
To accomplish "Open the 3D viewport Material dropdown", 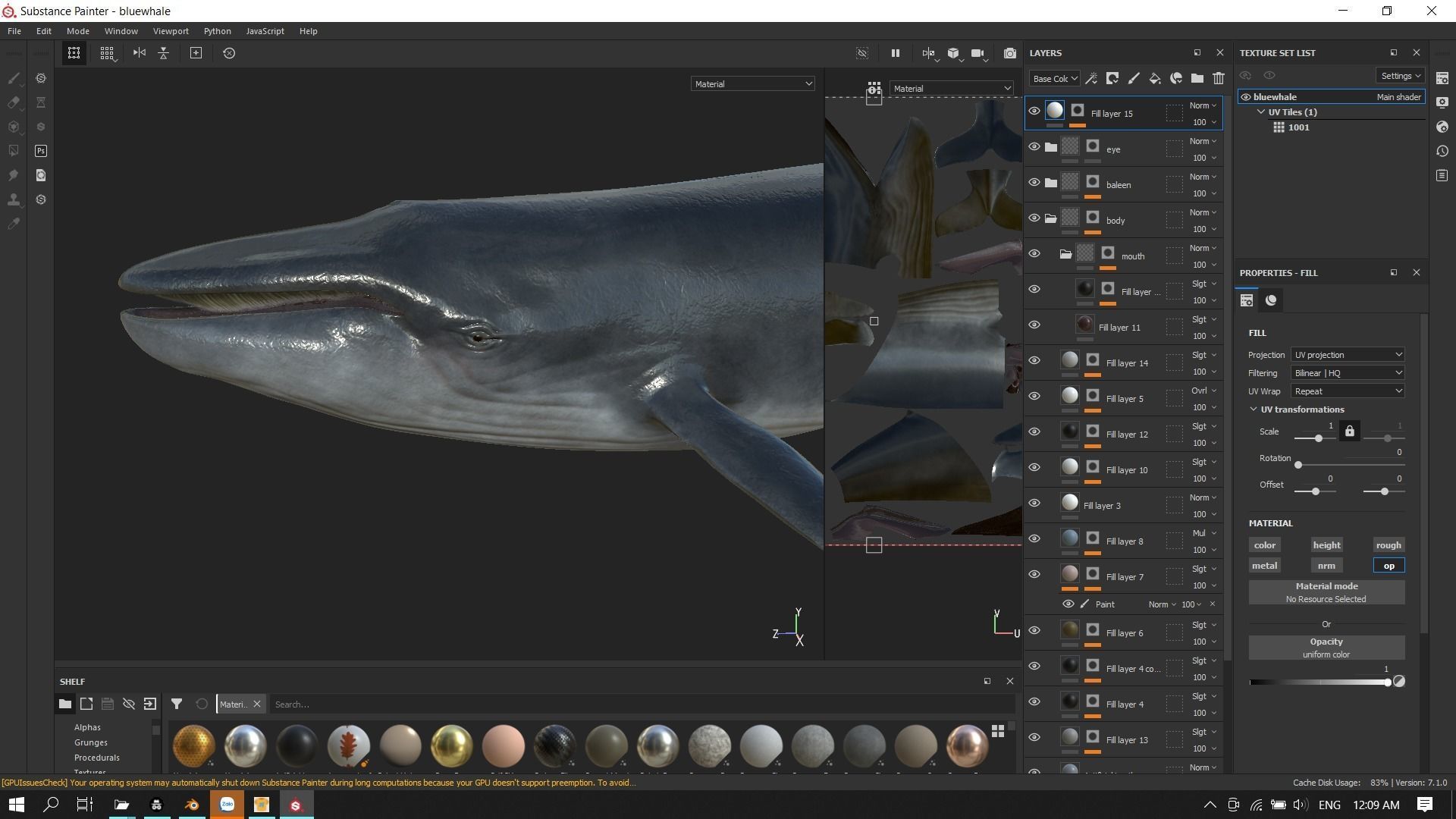I will pyautogui.click(x=752, y=84).
